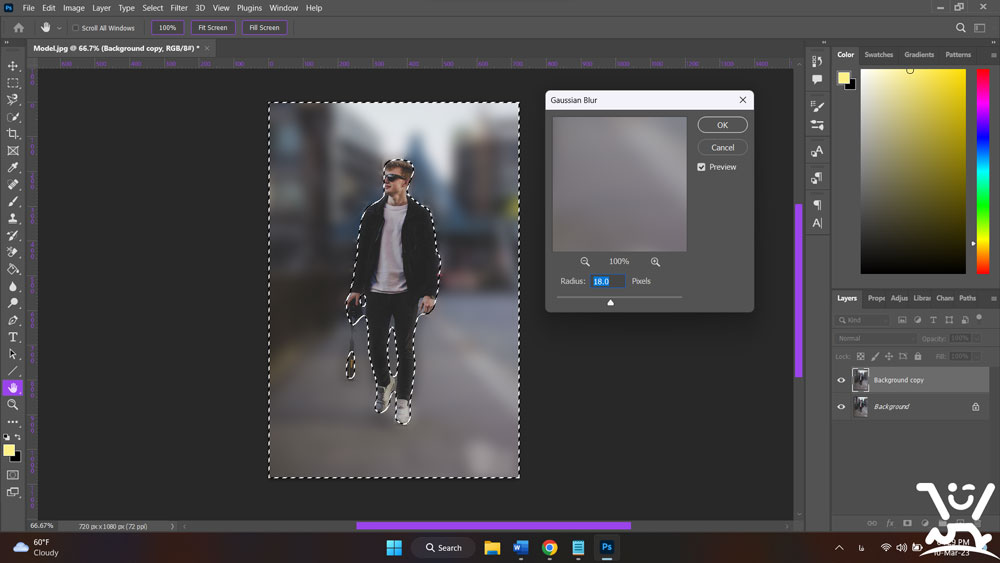Select the Dodge tool

click(13, 303)
